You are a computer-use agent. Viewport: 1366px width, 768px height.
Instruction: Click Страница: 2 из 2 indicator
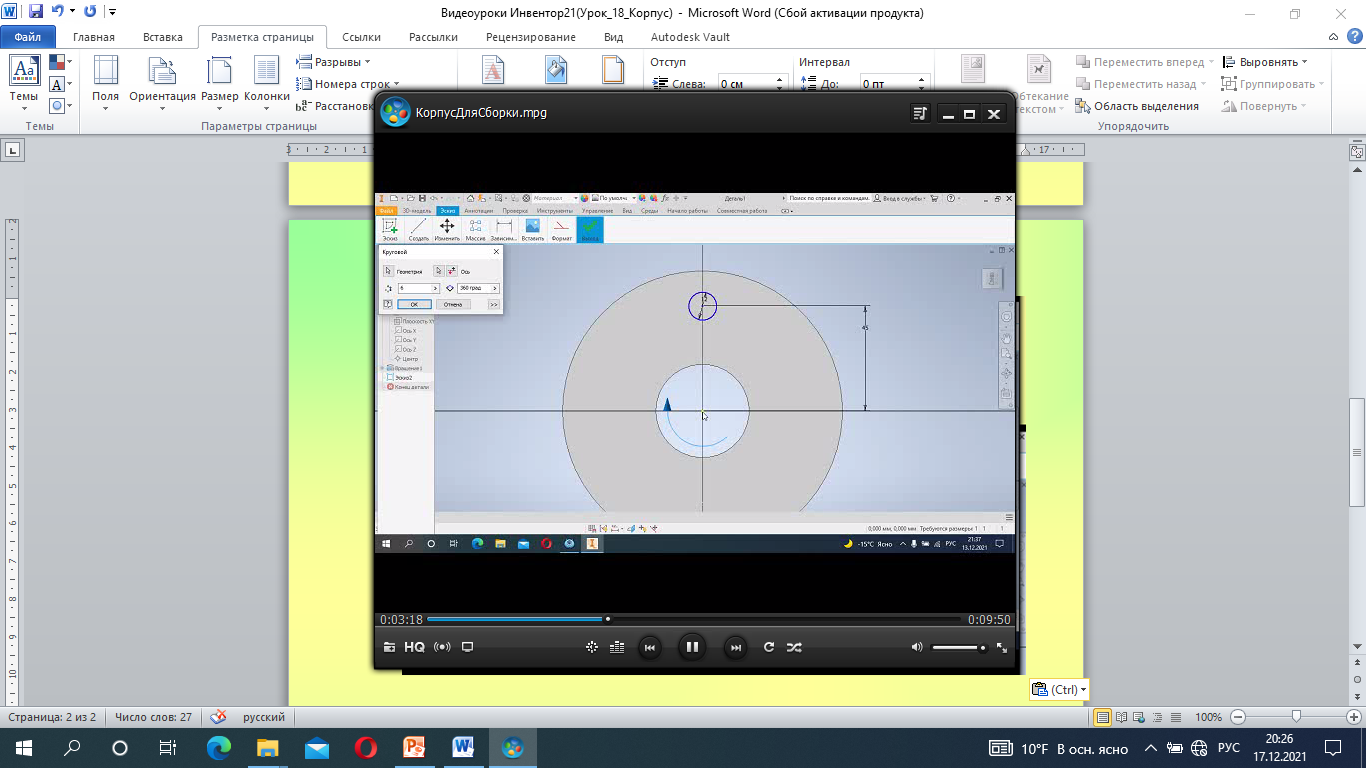52,717
